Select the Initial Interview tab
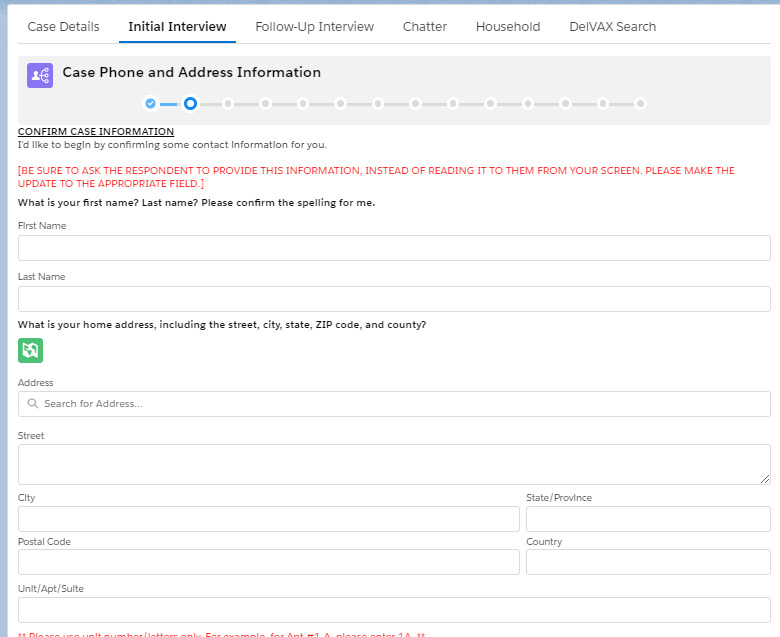 (177, 27)
